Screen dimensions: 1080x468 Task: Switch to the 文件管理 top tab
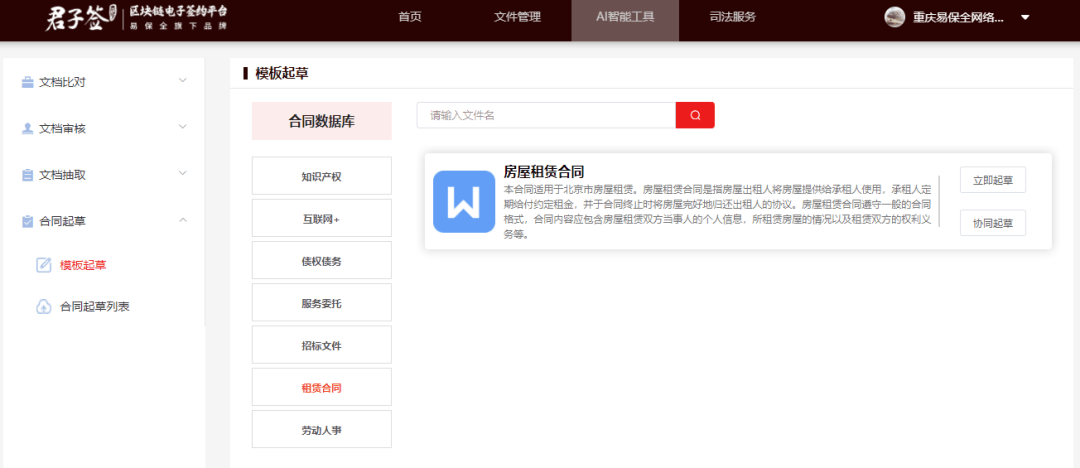(x=517, y=17)
